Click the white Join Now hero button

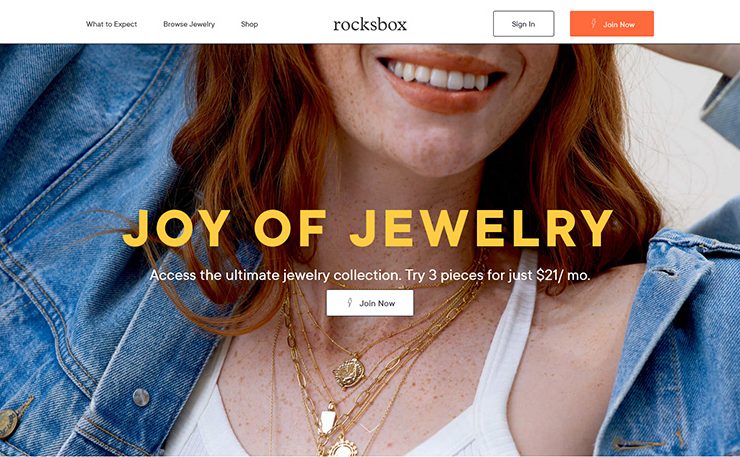point(370,303)
